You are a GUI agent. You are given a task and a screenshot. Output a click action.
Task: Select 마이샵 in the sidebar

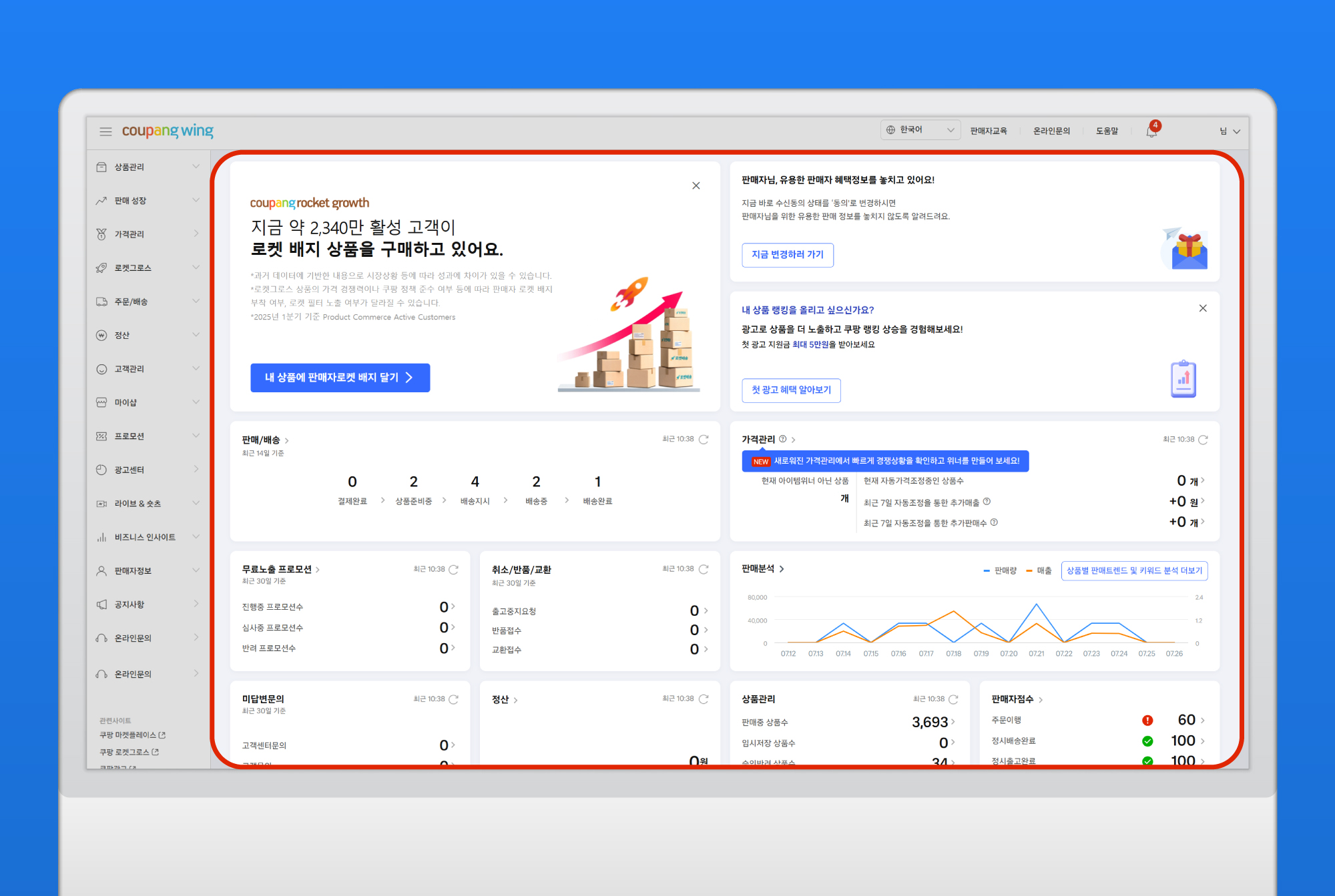click(x=125, y=403)
